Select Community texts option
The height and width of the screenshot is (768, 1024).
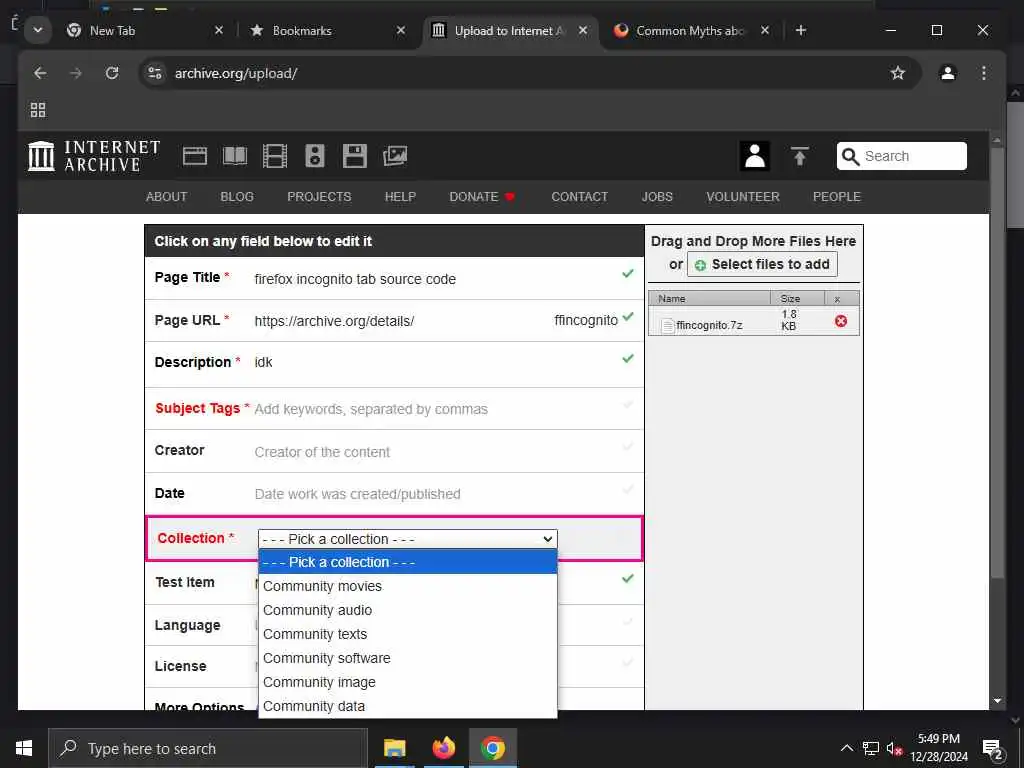(x=408, y=634)
